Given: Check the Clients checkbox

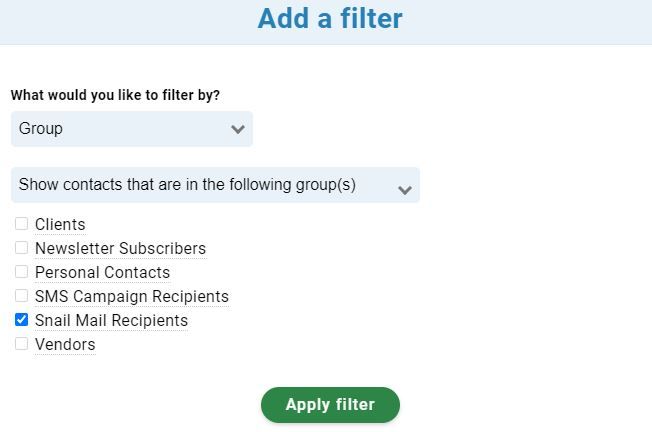Looking at the screenshot, I should [21, 224].
